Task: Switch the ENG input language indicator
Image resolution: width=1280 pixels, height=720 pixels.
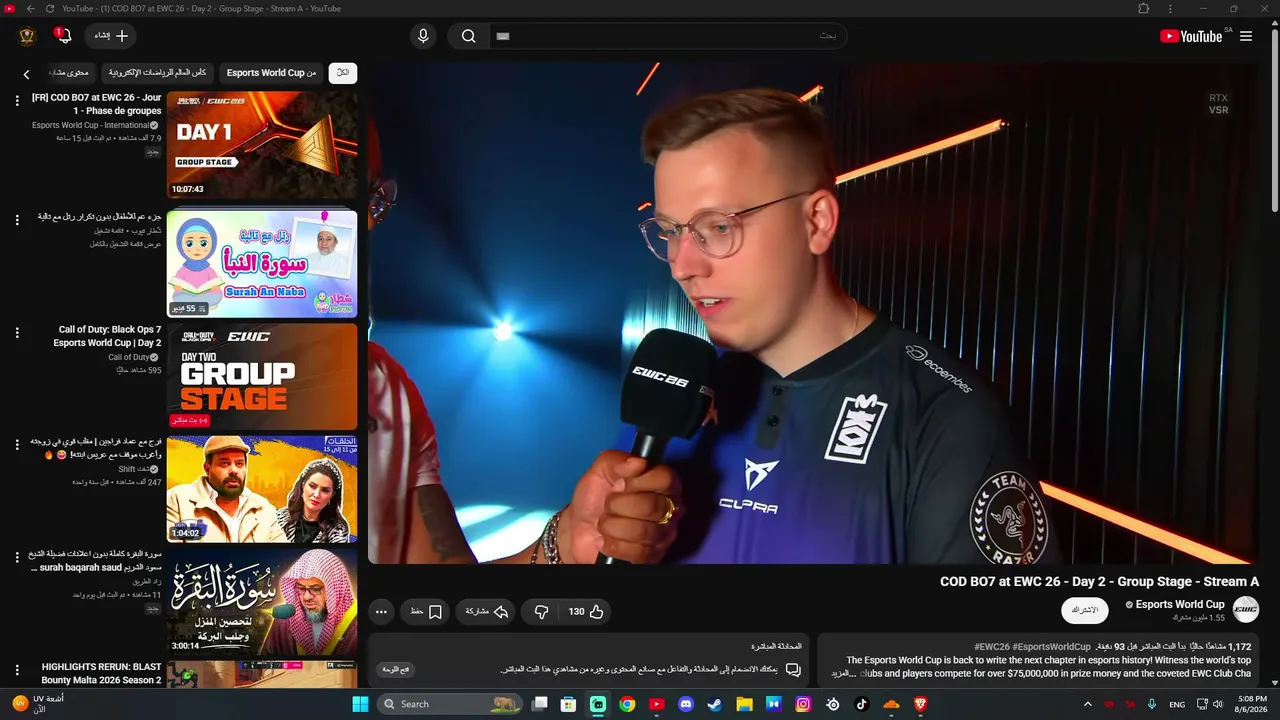Action: pos(1177,704)
